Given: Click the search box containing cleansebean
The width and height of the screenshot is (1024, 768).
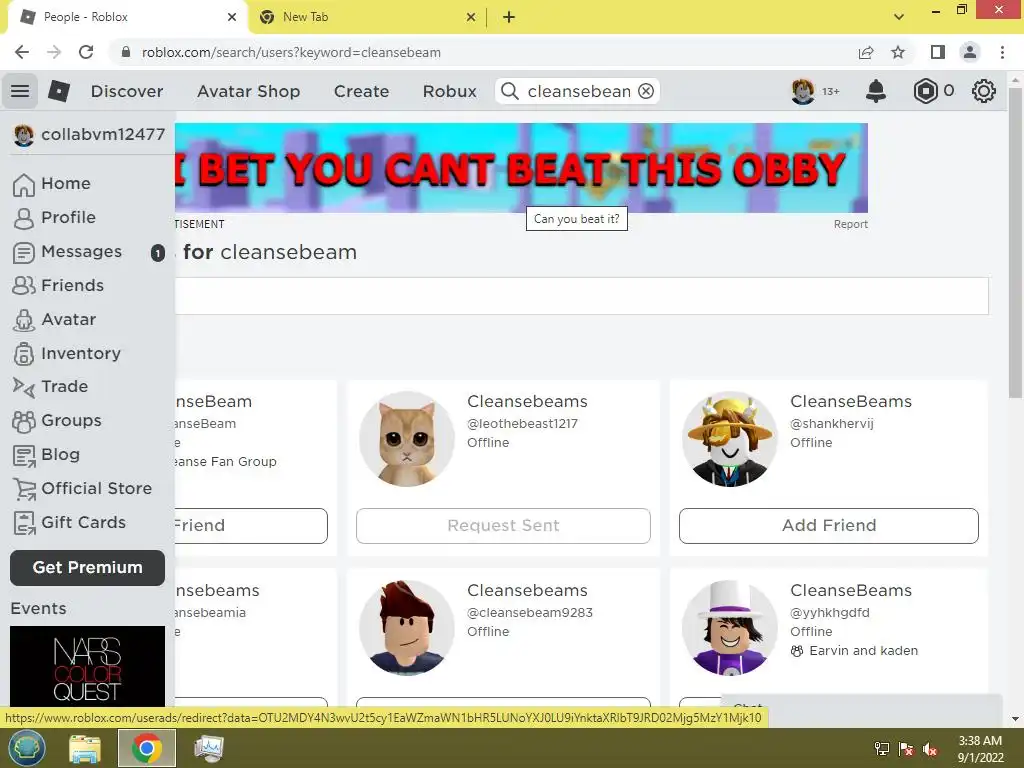Looking at the screenshot, I should (578, 91).
